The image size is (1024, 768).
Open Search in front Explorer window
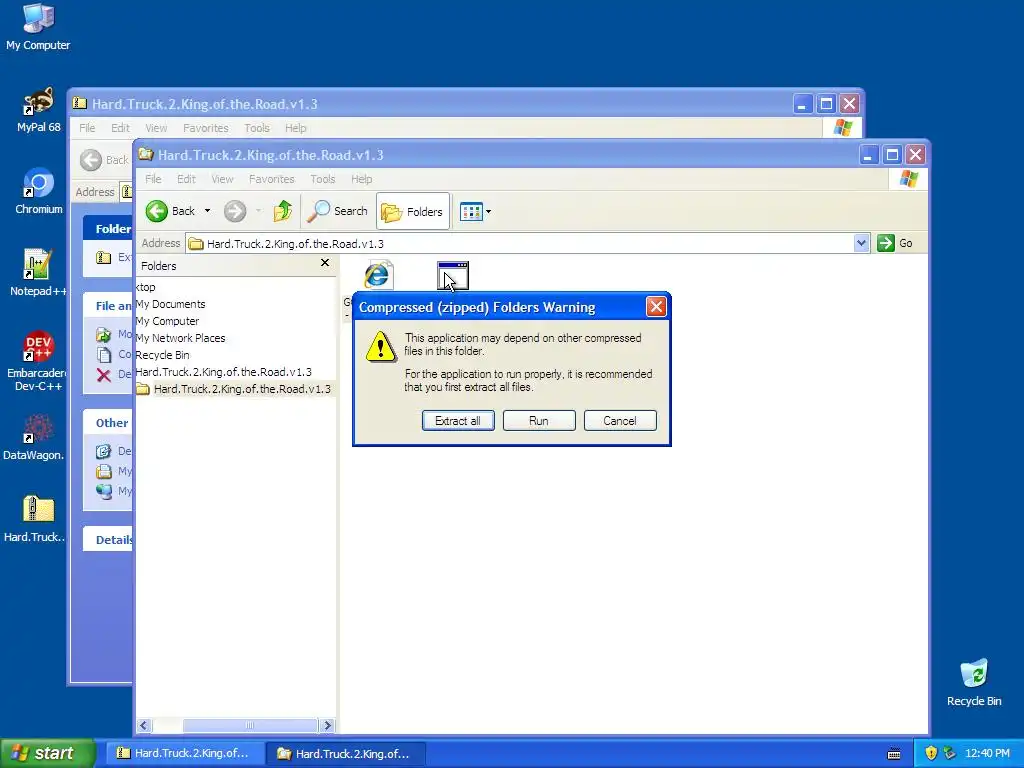pos(338,211)
